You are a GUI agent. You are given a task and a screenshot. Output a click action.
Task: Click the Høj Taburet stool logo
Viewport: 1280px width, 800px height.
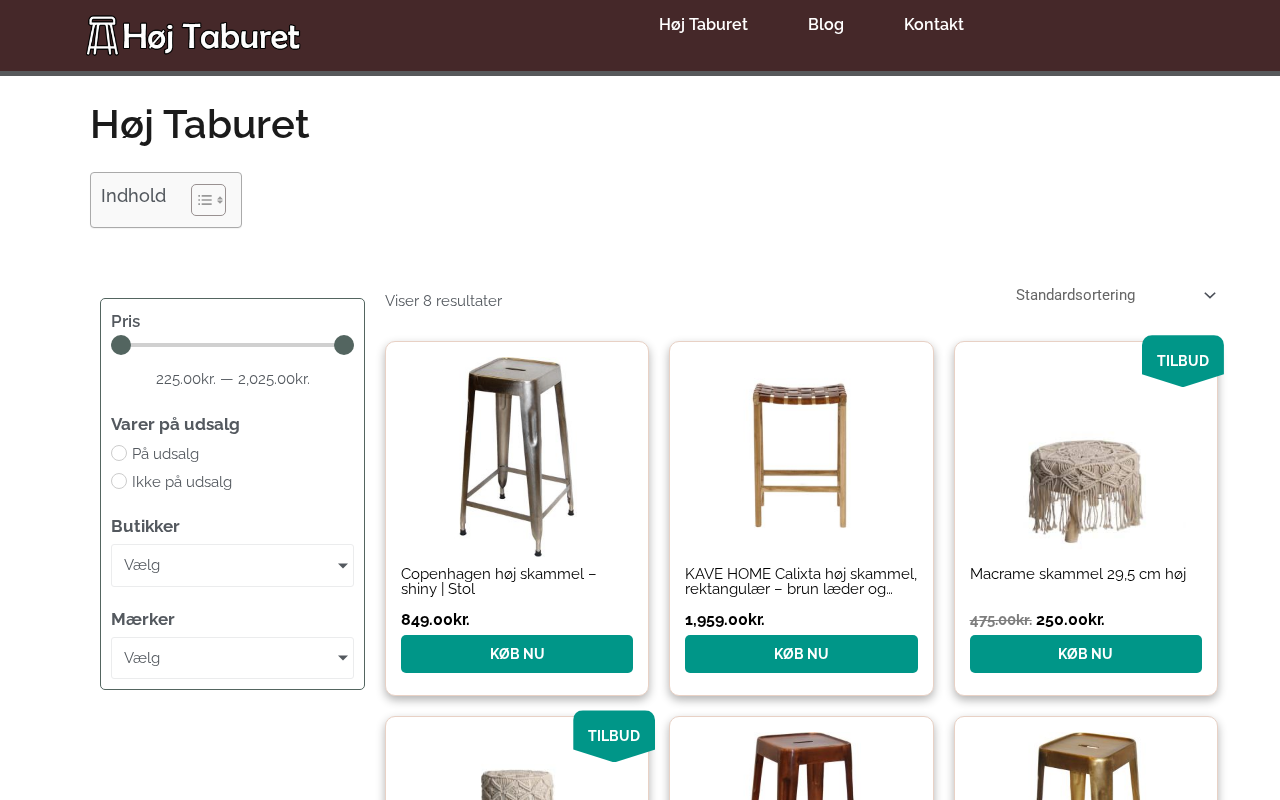[x=193, y=36]
